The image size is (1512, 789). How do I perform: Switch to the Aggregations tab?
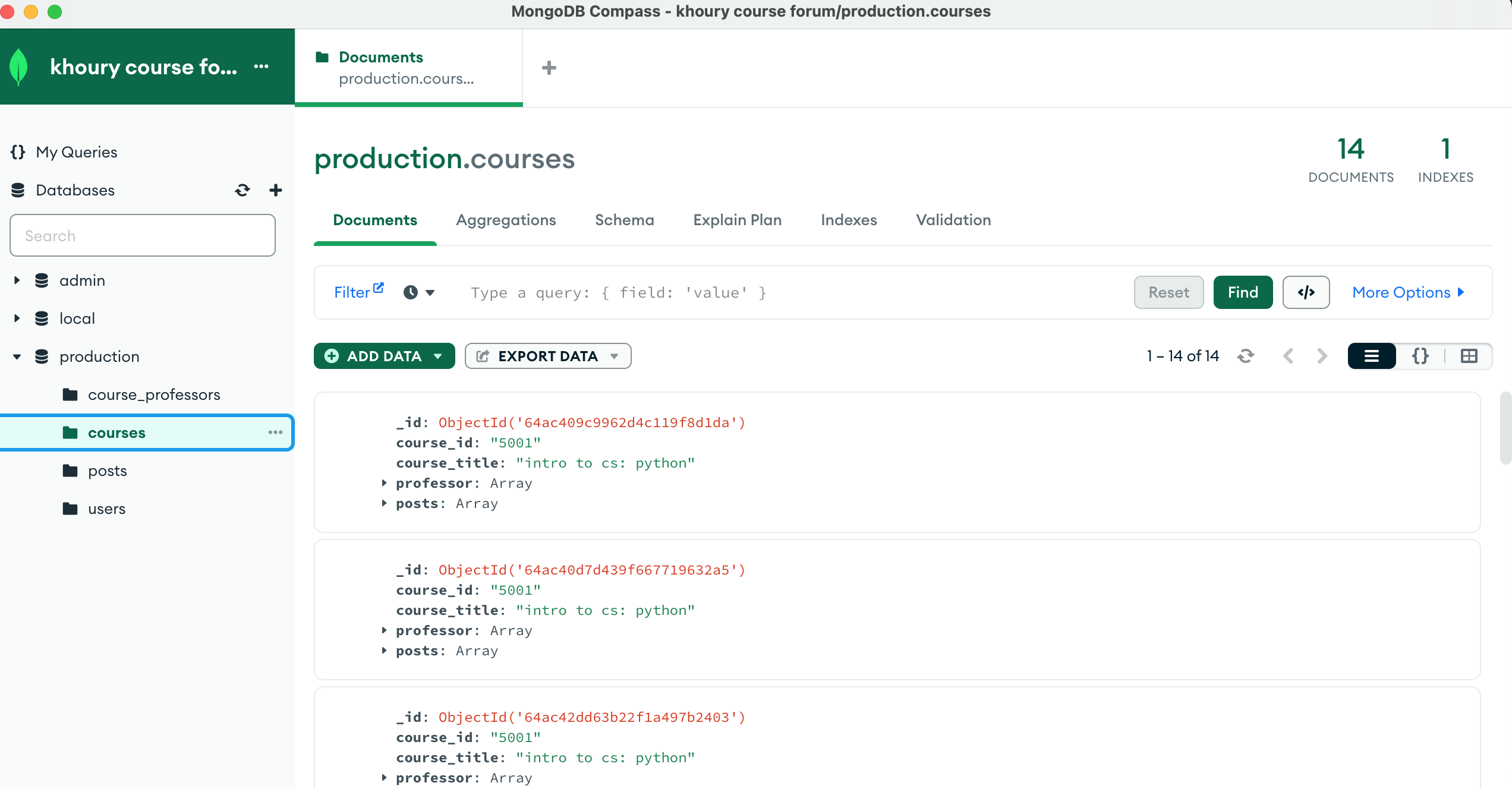tap(505, 220)
